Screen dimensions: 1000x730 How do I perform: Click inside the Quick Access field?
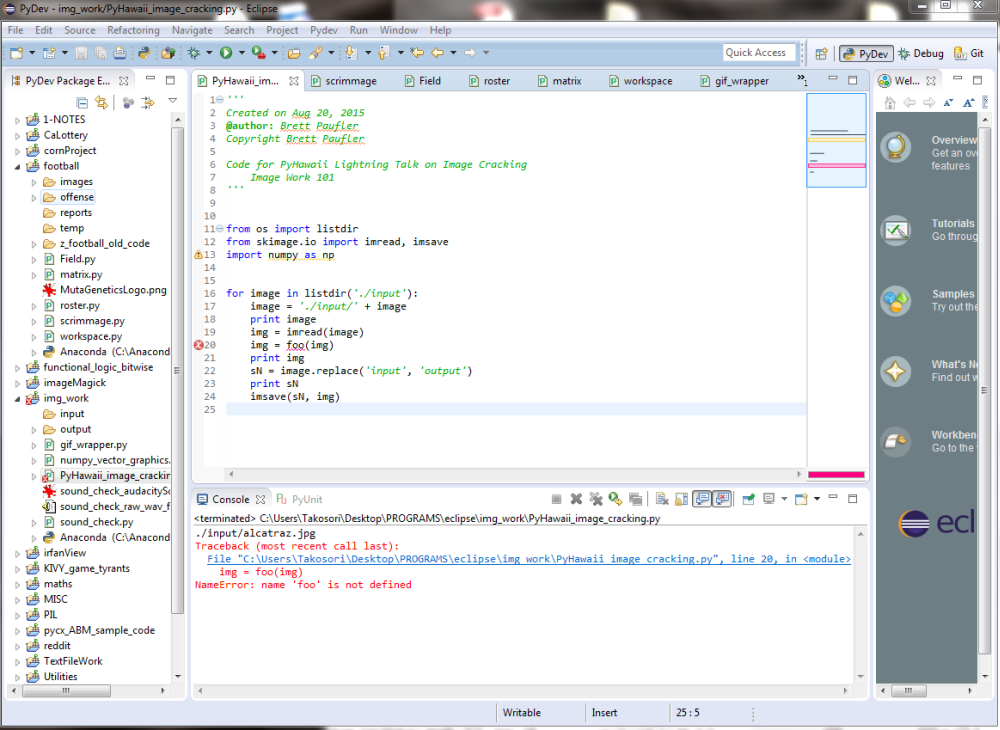coord(760,53)
